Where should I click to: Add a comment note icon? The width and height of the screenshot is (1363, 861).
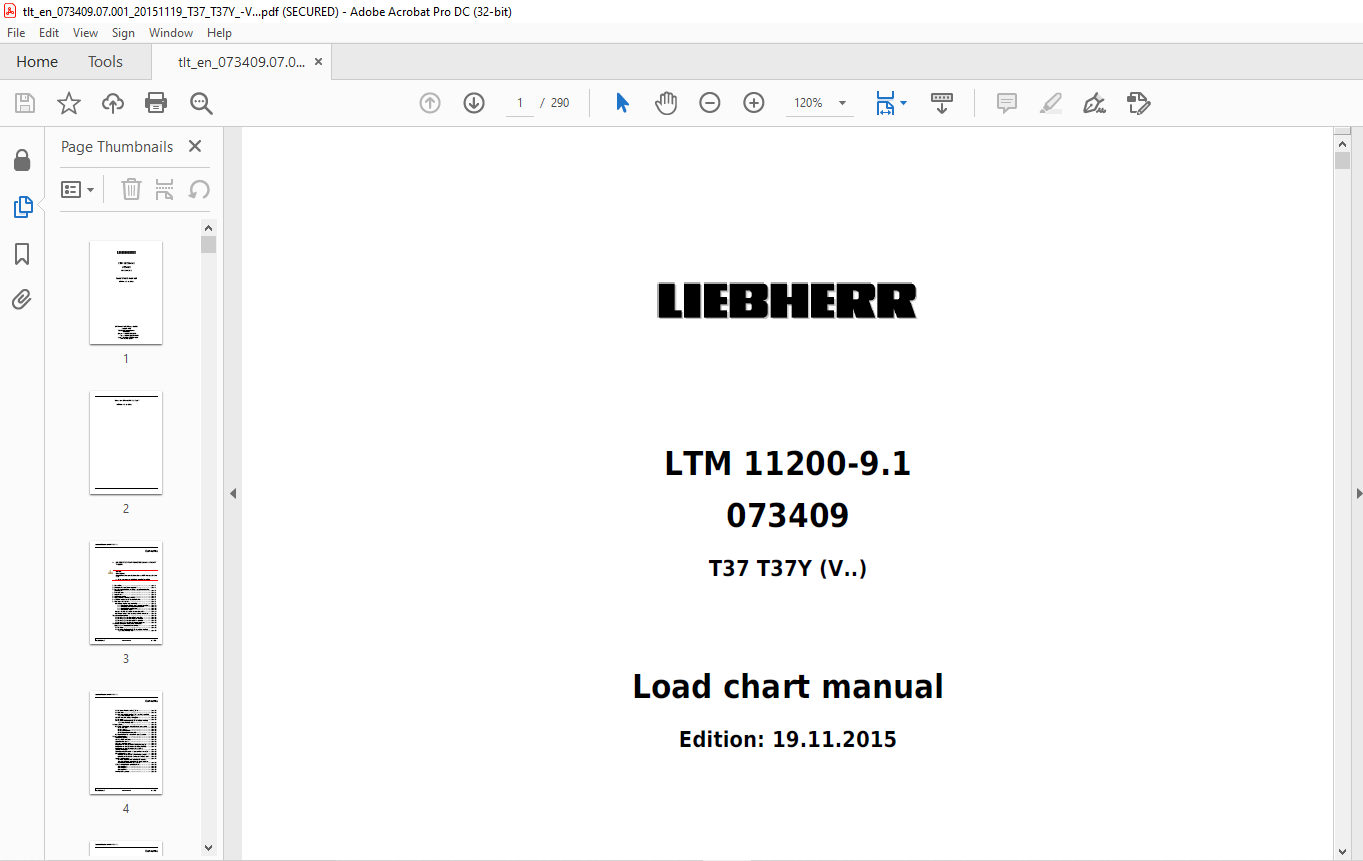coord(1007,103)
